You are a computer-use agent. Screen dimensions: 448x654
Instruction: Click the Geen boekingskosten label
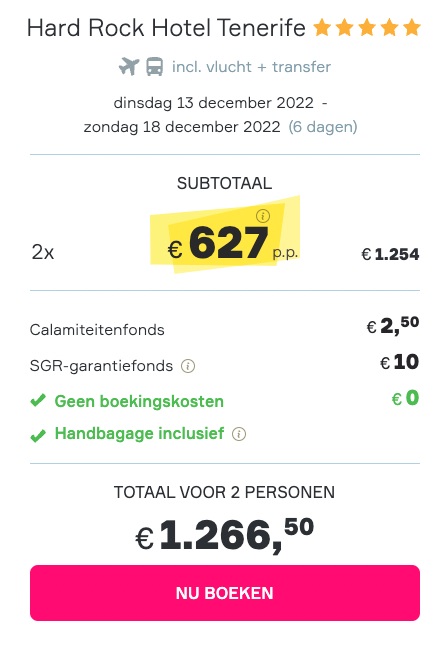tap(139, 401)
